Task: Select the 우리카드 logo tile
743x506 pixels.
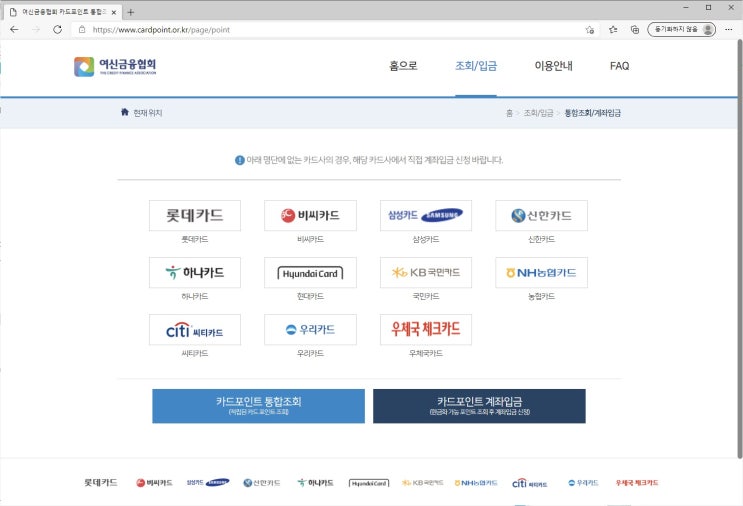Action: pyautogui.click(x=310, y=329)
